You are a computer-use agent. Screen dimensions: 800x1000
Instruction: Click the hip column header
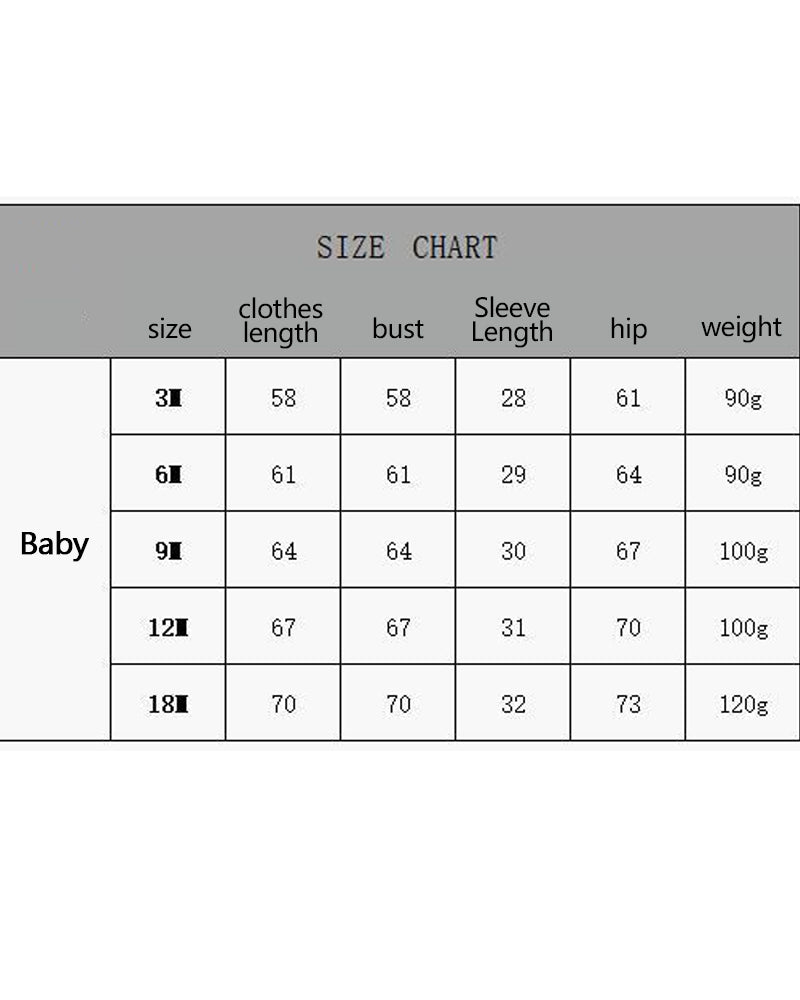click(x=628, y=329)
